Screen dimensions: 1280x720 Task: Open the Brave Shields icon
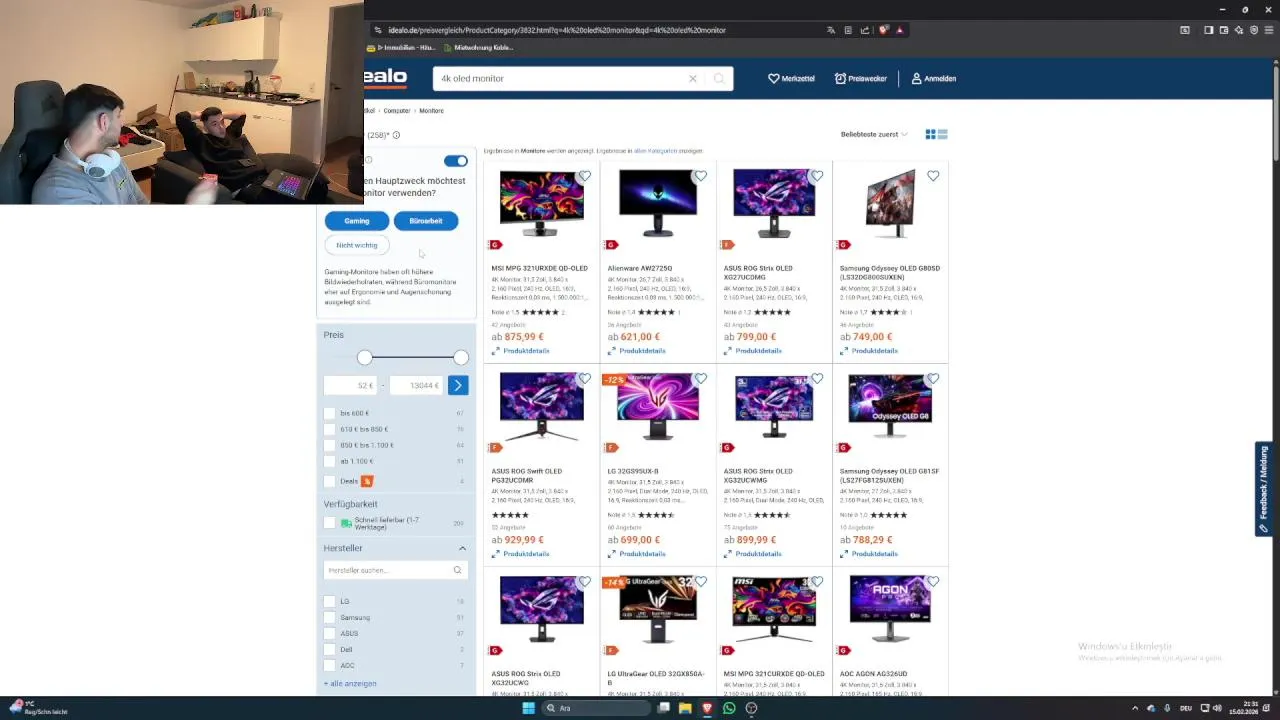(883, 30)
